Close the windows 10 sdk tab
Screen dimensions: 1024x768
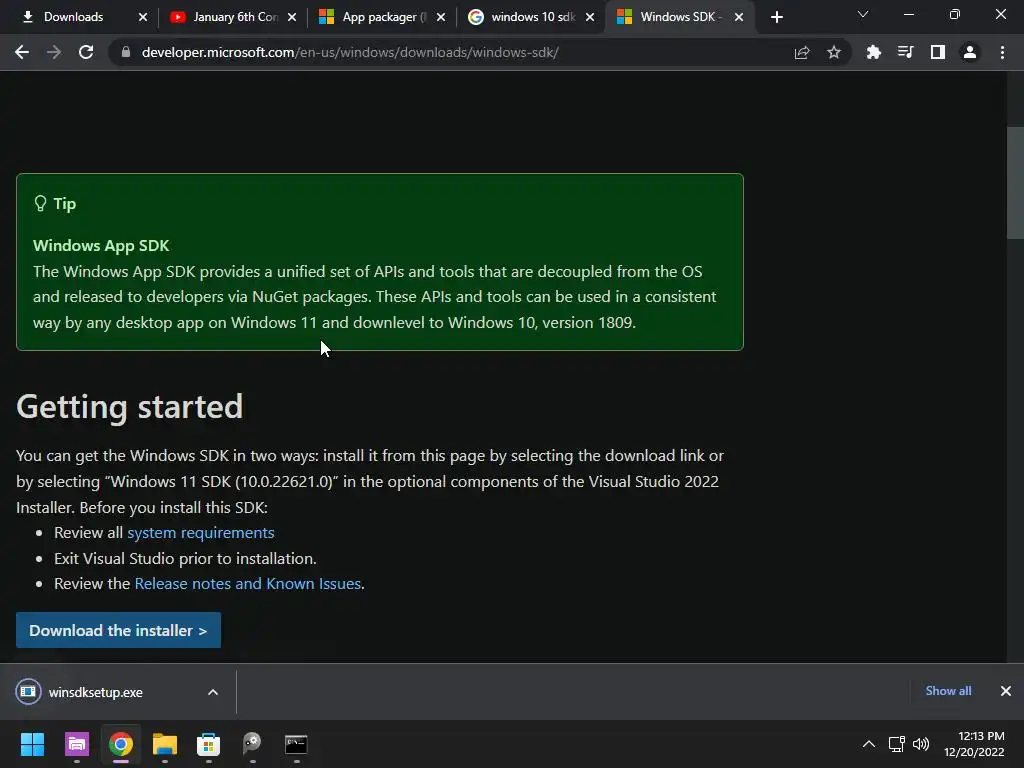tap(590, 17)
